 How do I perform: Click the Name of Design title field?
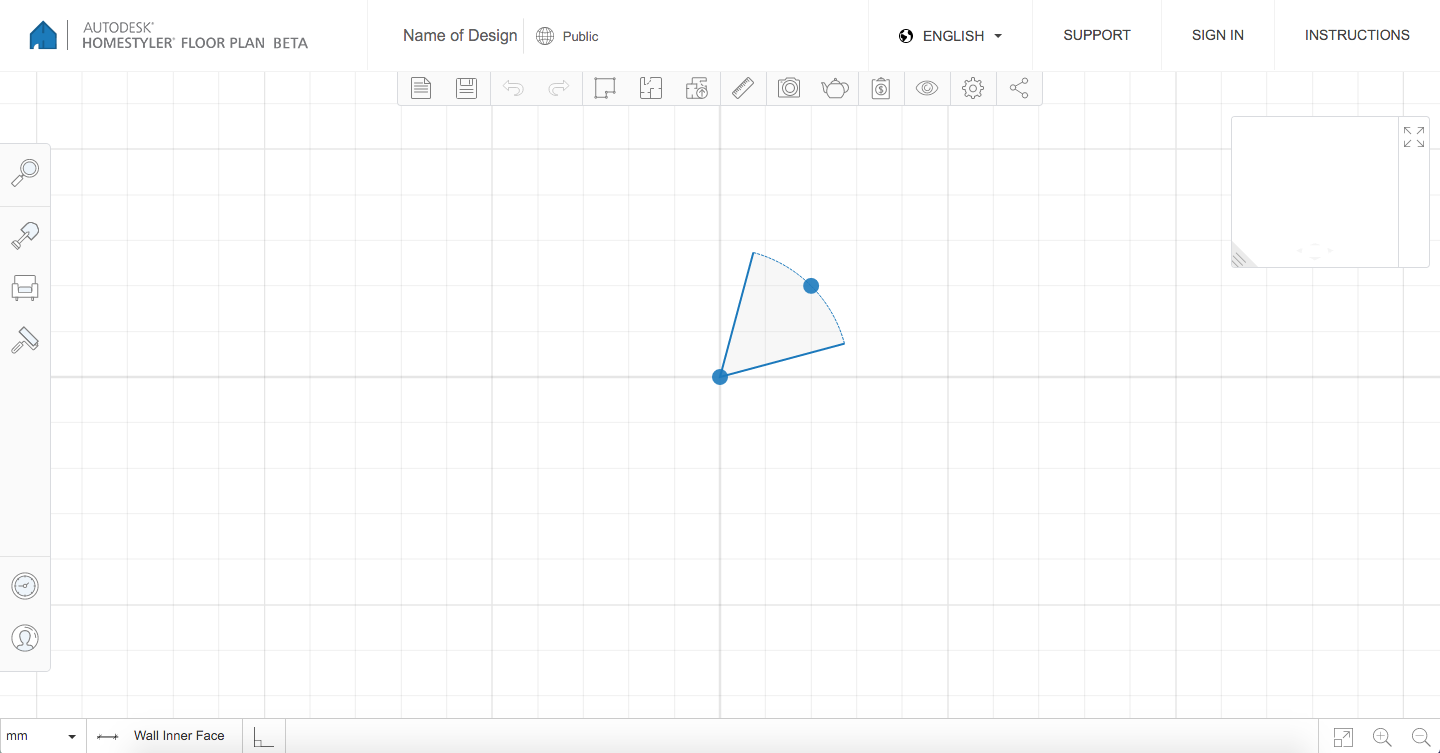pos(460,36)
